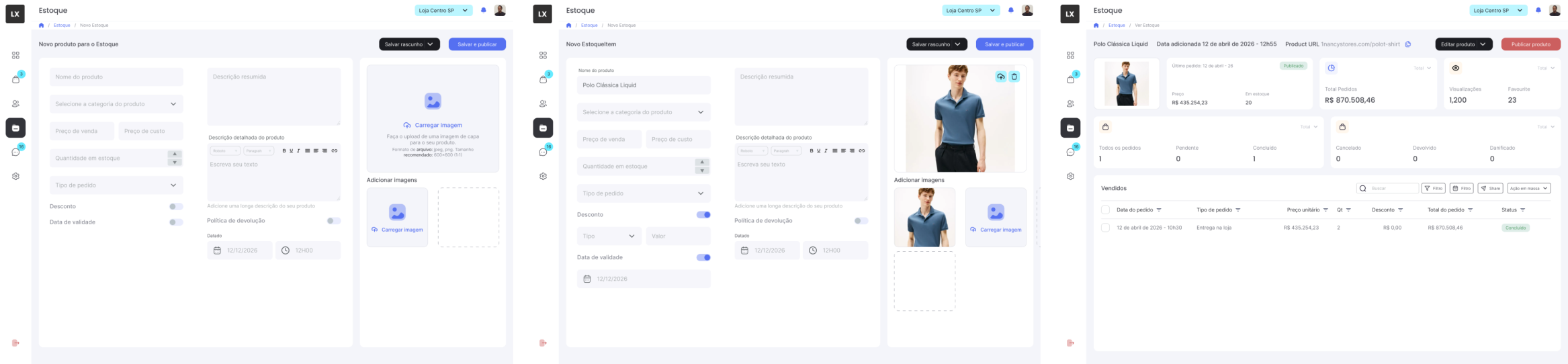
Task: Open orders bag icon in left screen's sidebar
Action: [15, 79]
